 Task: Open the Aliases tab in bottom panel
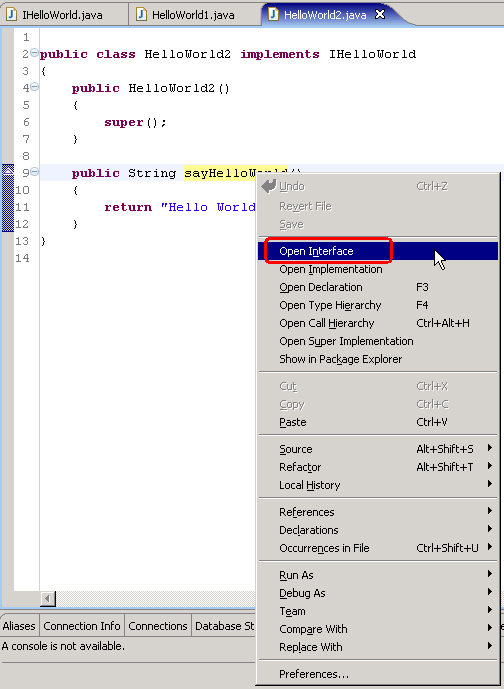(19, 626)
